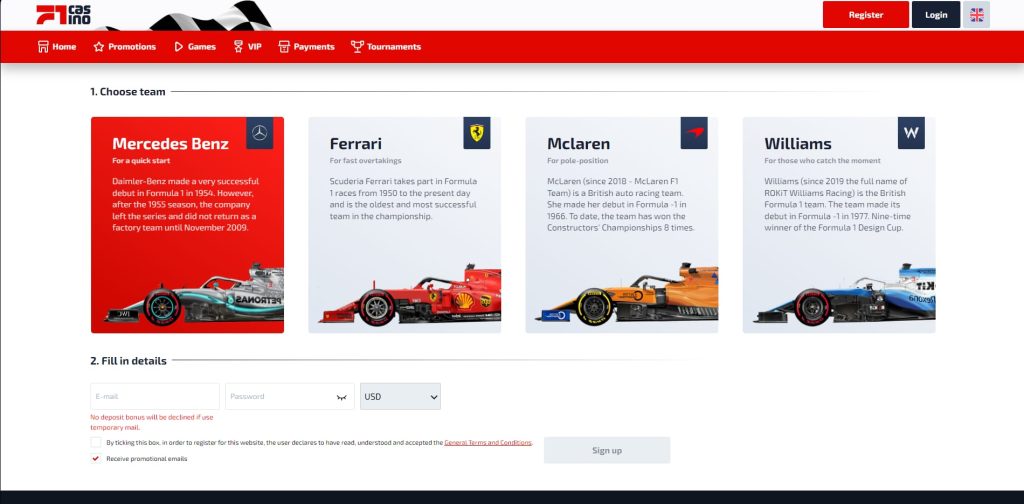Click the McLaren swoosh logo badge
1024x504 pixels.
point(694,133)
